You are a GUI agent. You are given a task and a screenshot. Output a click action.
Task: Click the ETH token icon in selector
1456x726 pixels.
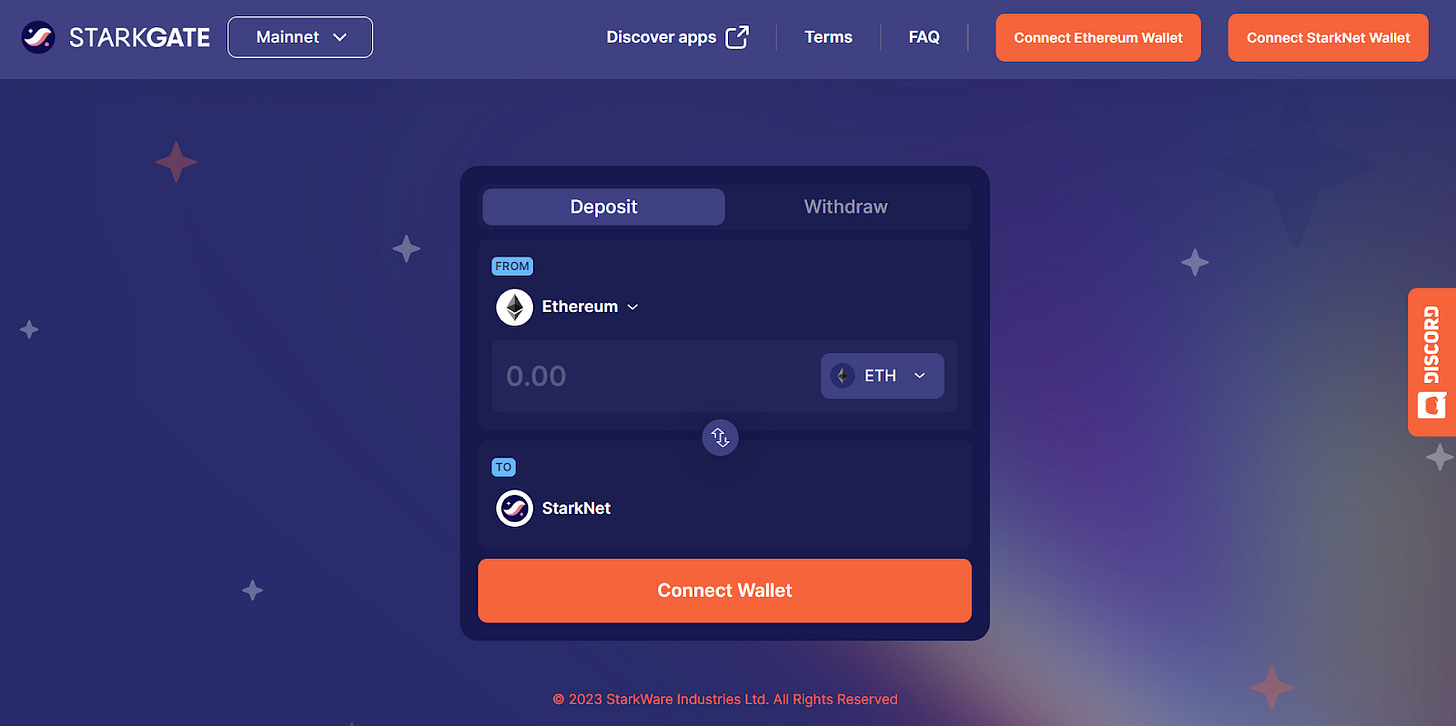click(842, 376)
